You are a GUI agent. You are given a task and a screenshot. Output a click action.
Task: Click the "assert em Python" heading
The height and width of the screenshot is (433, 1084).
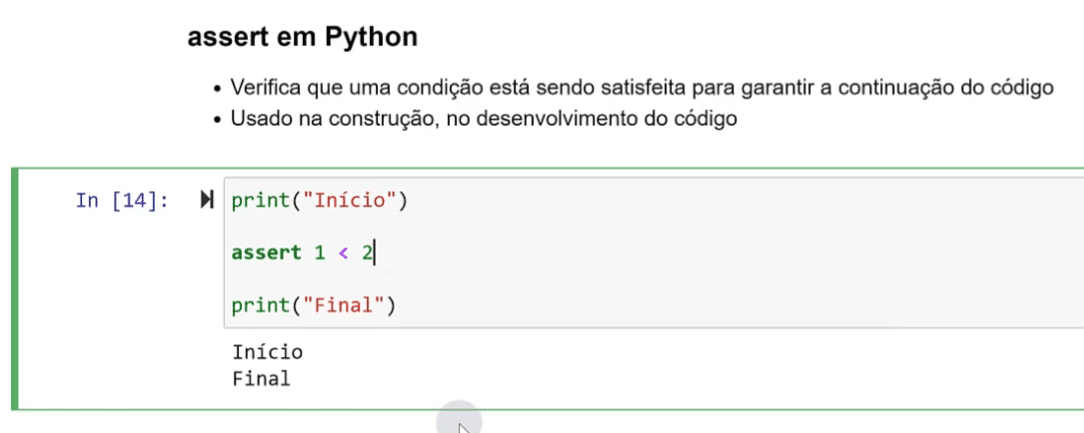coord(302,37)
